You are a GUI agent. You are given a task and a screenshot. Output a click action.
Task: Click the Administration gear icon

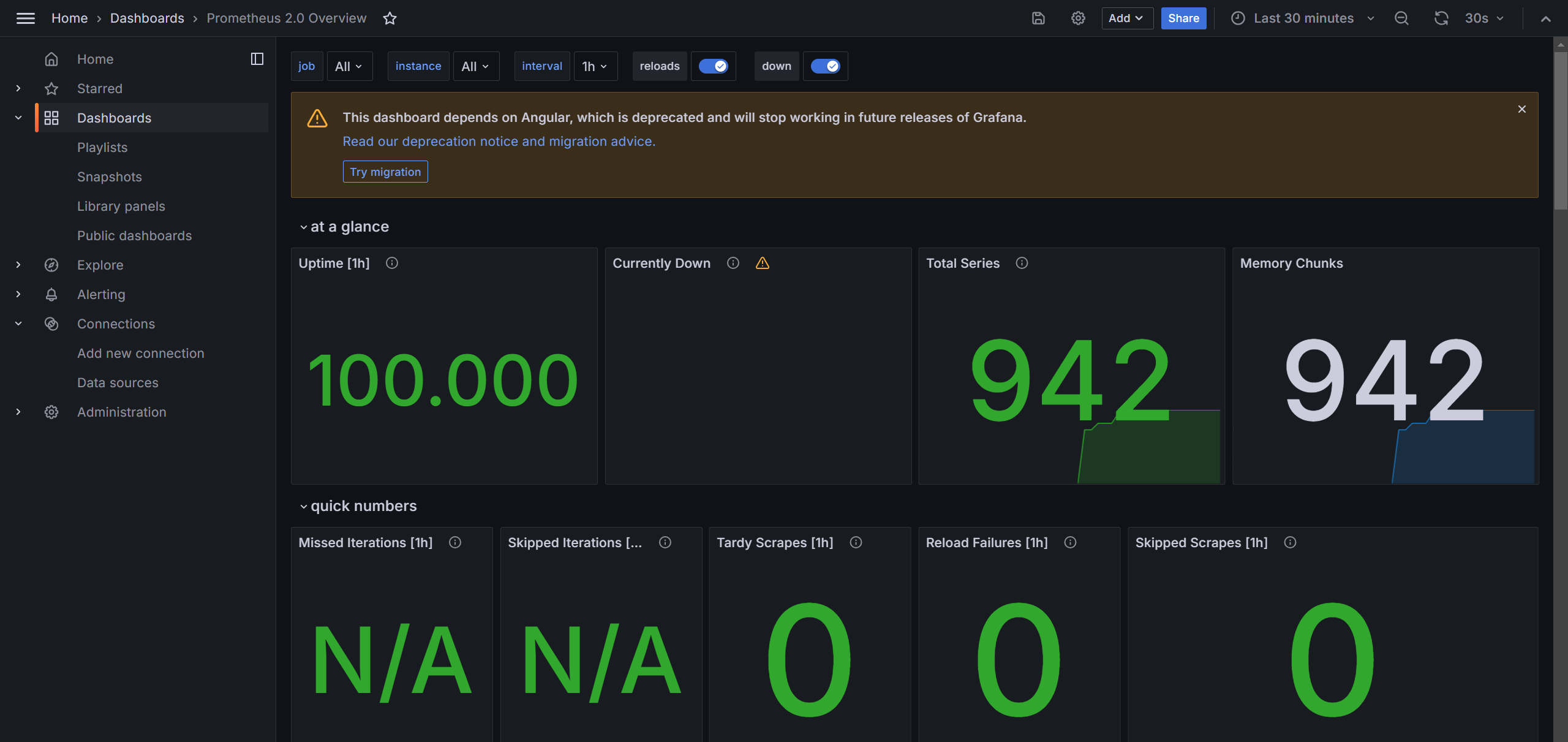click(51, 412)
